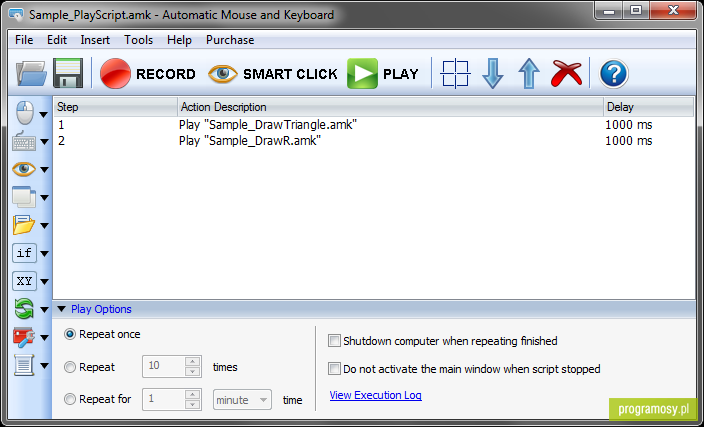704x427 pixels.
Task: Click the keyboard action icon in sidebar
Action: [x=24, y=141]
